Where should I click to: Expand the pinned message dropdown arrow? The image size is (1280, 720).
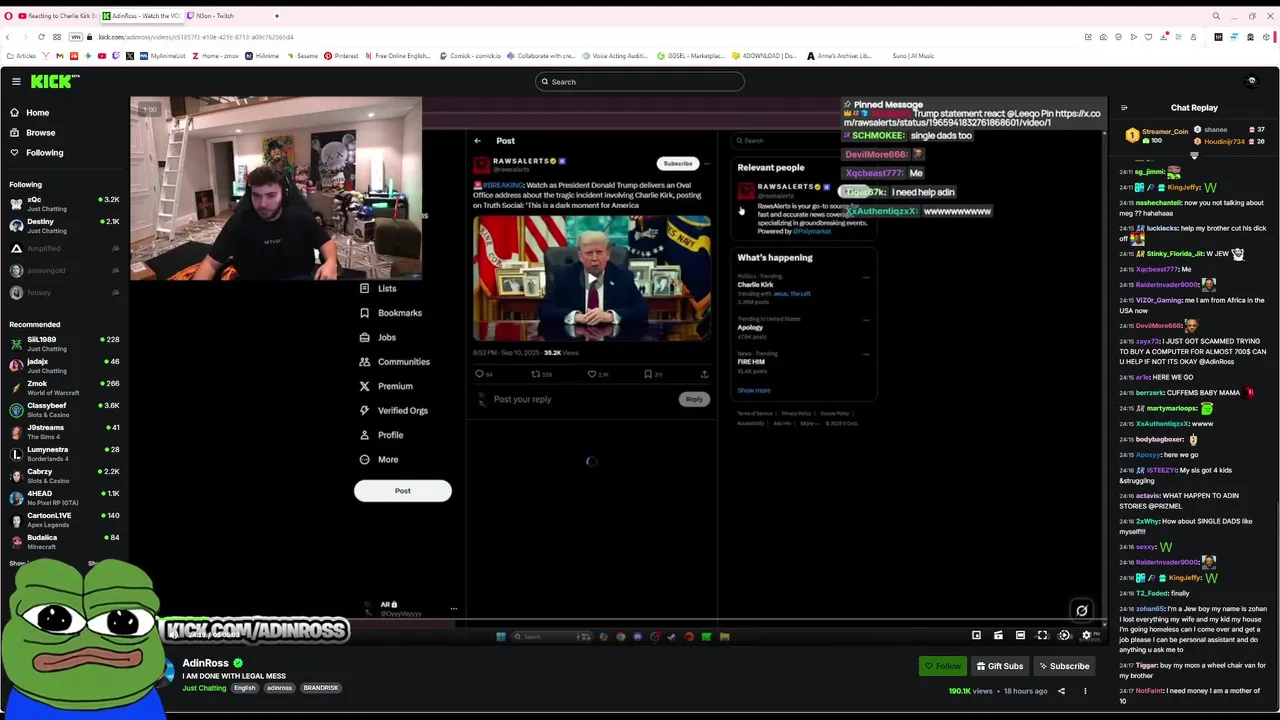[1194, 156]
